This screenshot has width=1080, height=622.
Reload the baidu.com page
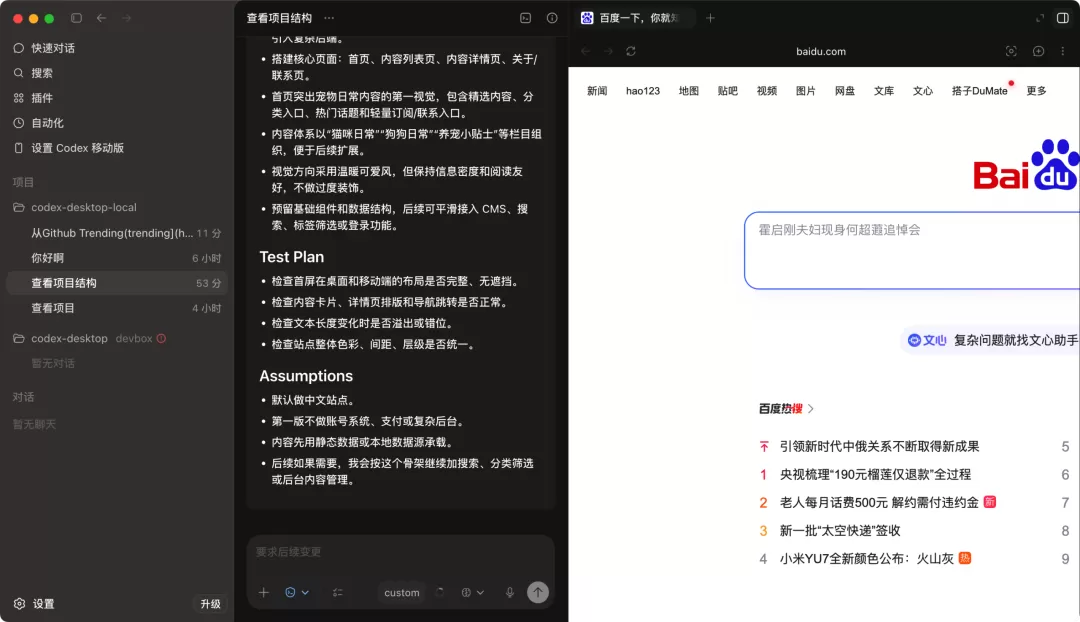pos(631,51)
